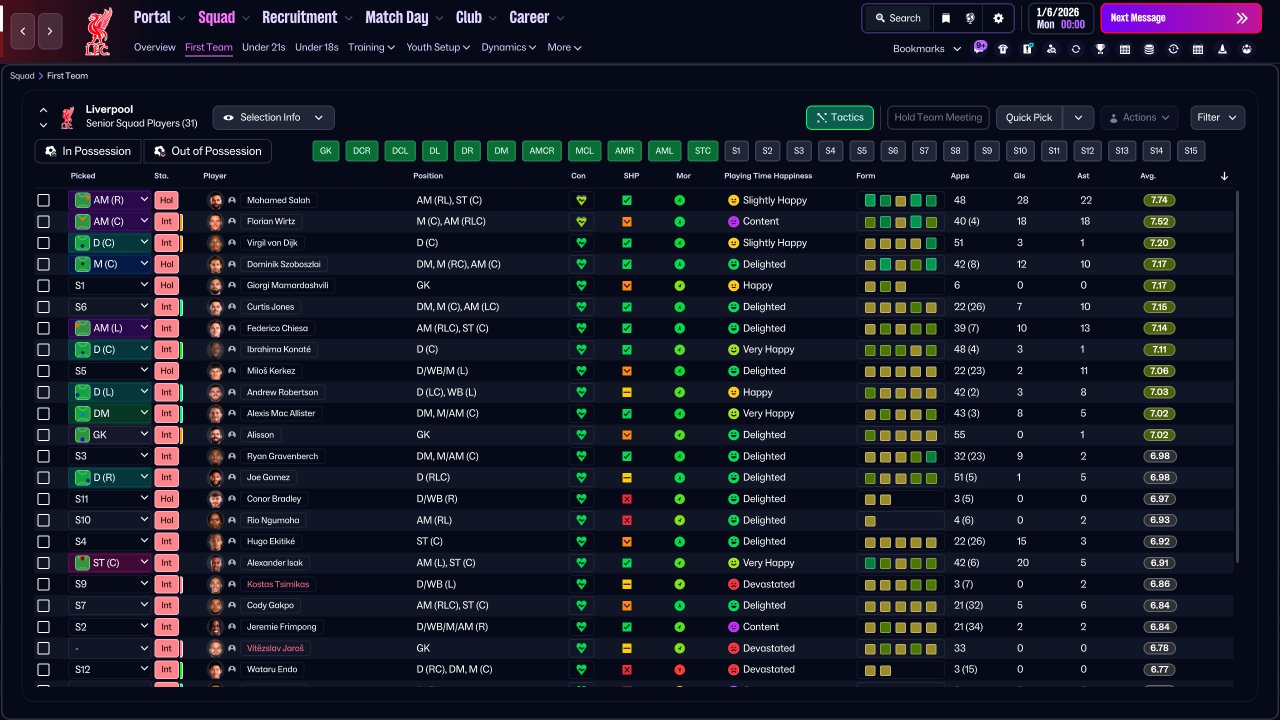Image resolution: width=1280 pixels, height=720 pixels.
Task: Tick the checkbox for Mohamed Salah
Action: pyautogui.click(x=43, y=200)
